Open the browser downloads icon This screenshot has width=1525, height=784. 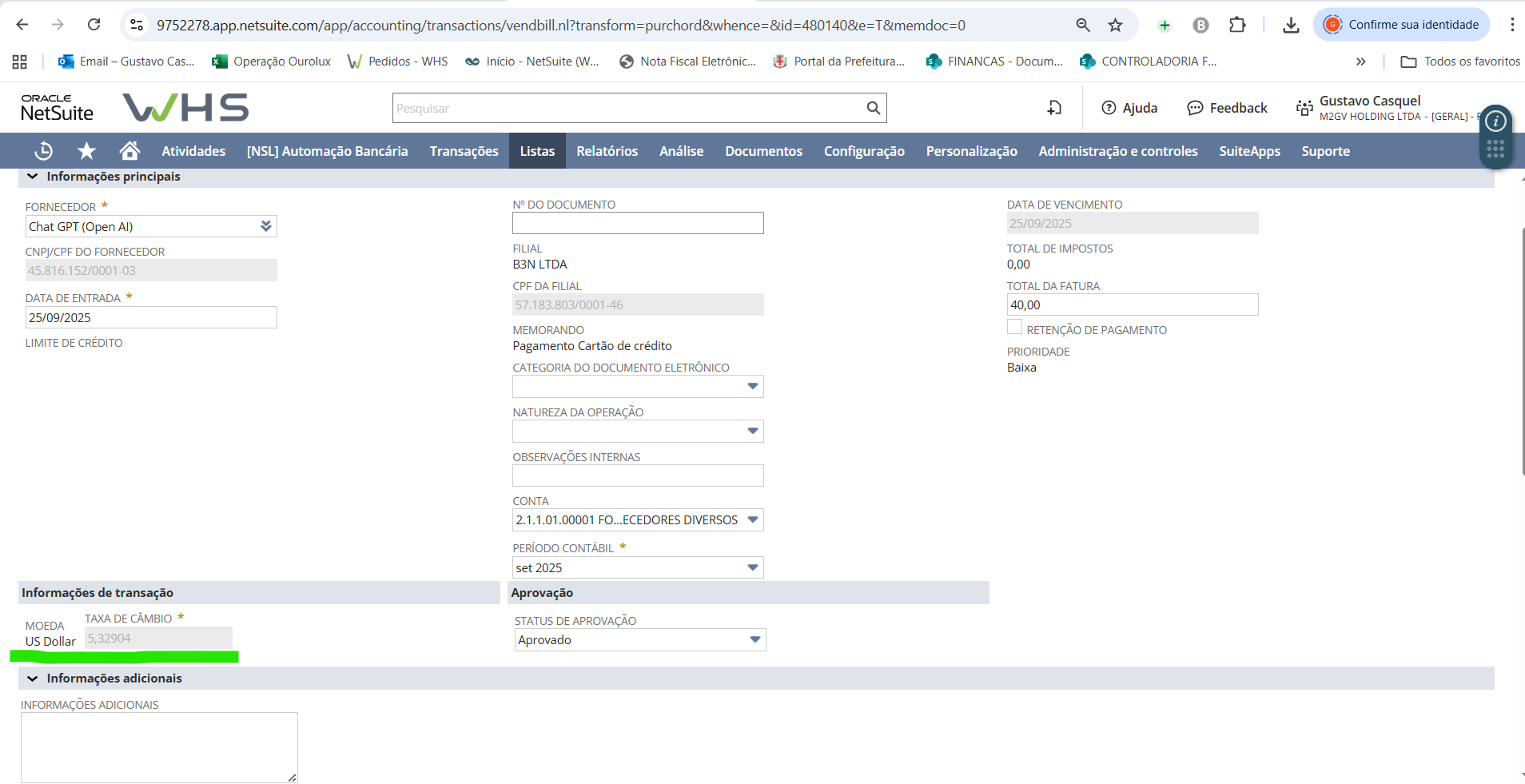[x=1290, y=25]
